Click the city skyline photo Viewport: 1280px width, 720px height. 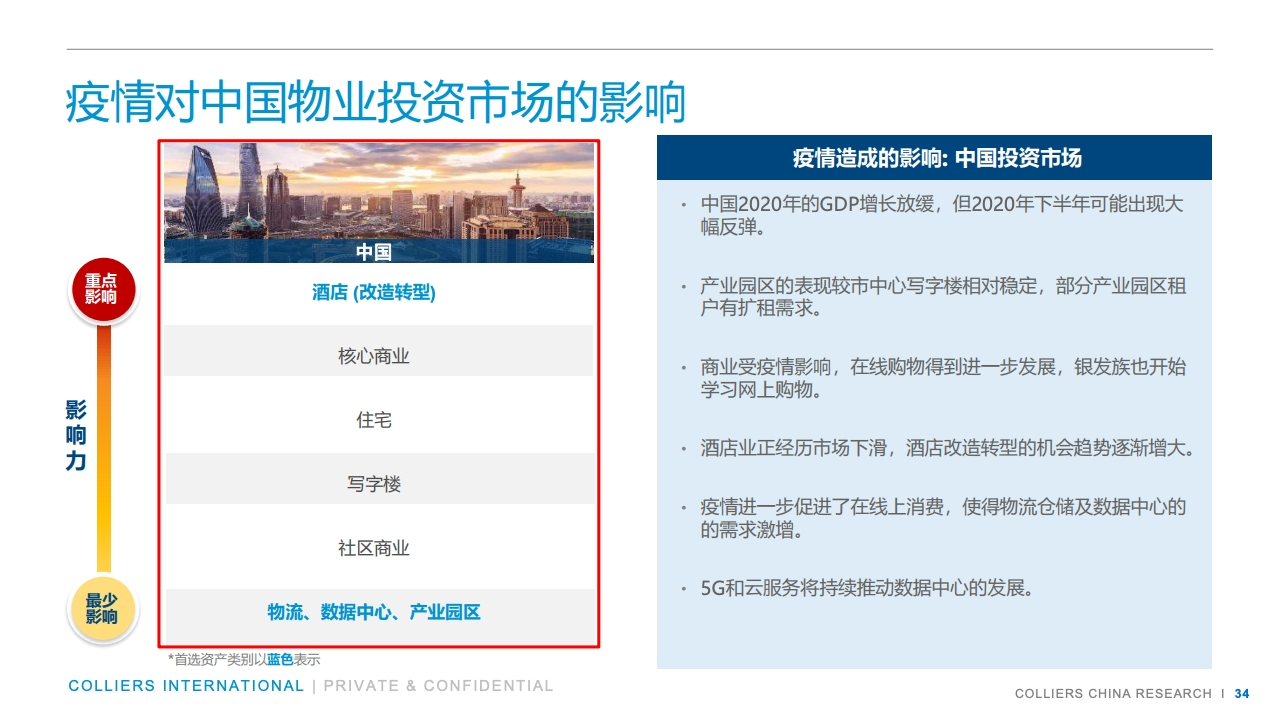tap(379, 203)
